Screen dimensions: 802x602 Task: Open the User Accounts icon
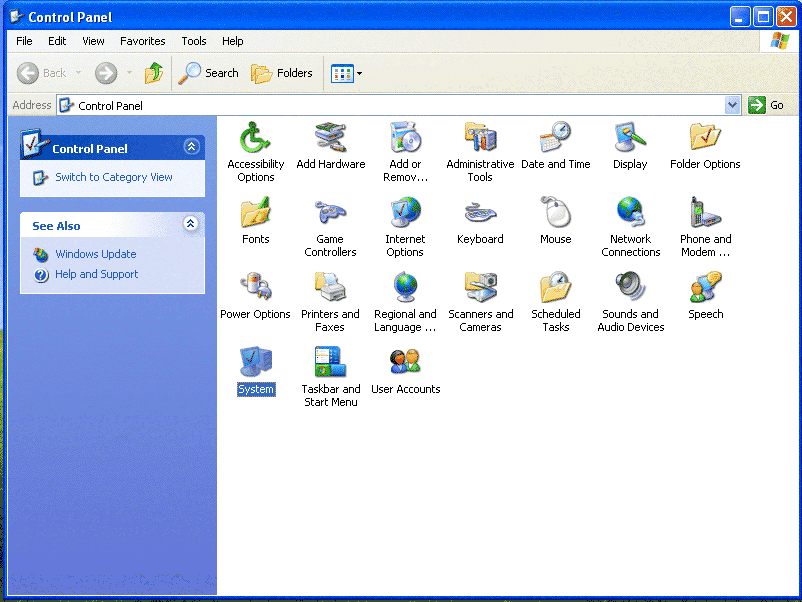(405, 362)
